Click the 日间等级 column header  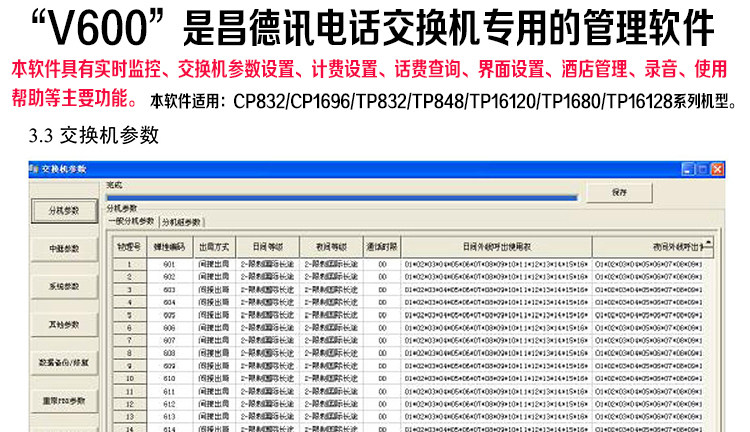[267, 247]
